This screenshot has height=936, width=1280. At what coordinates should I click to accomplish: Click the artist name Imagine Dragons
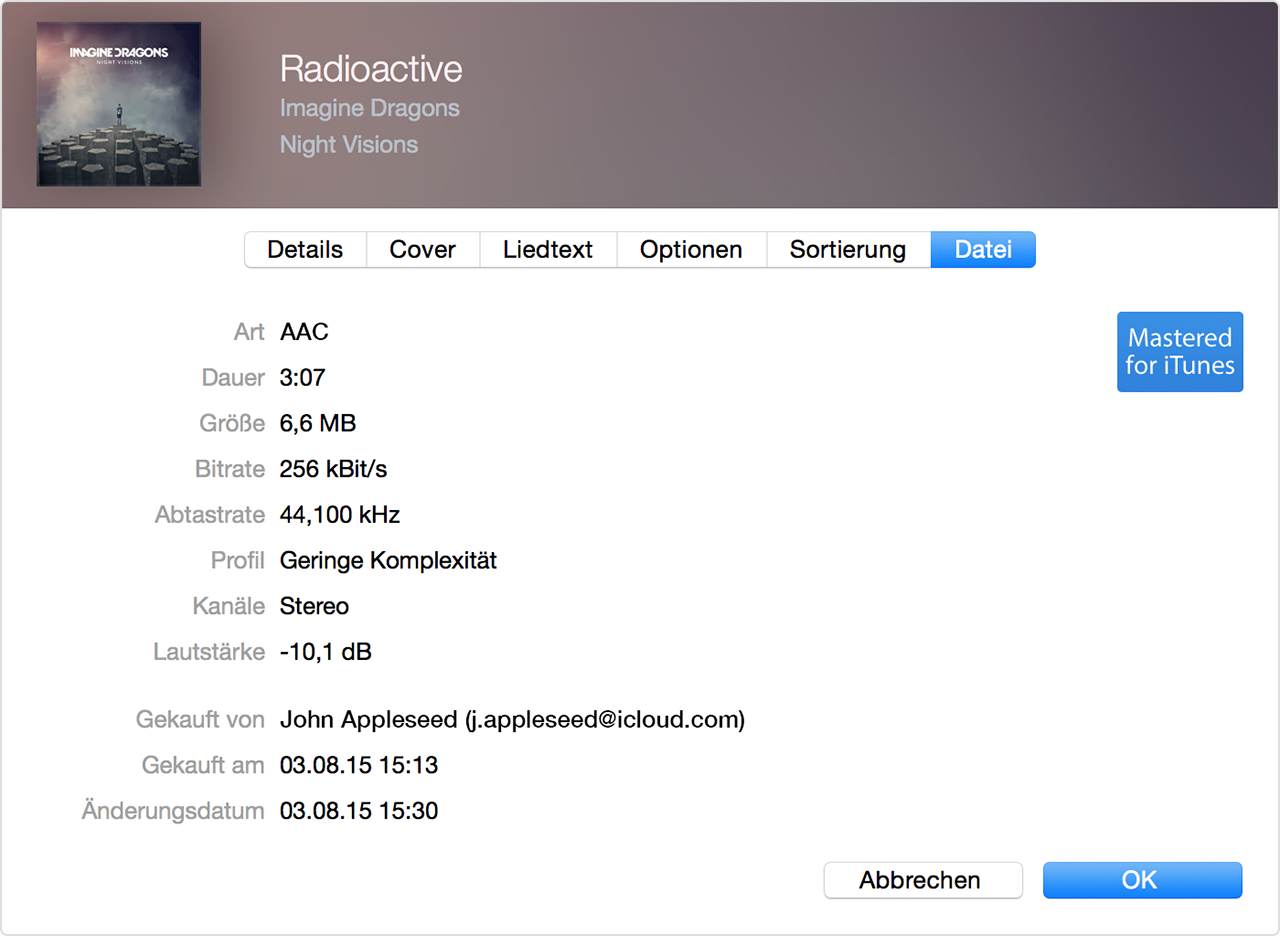click(x=370, y=108)
